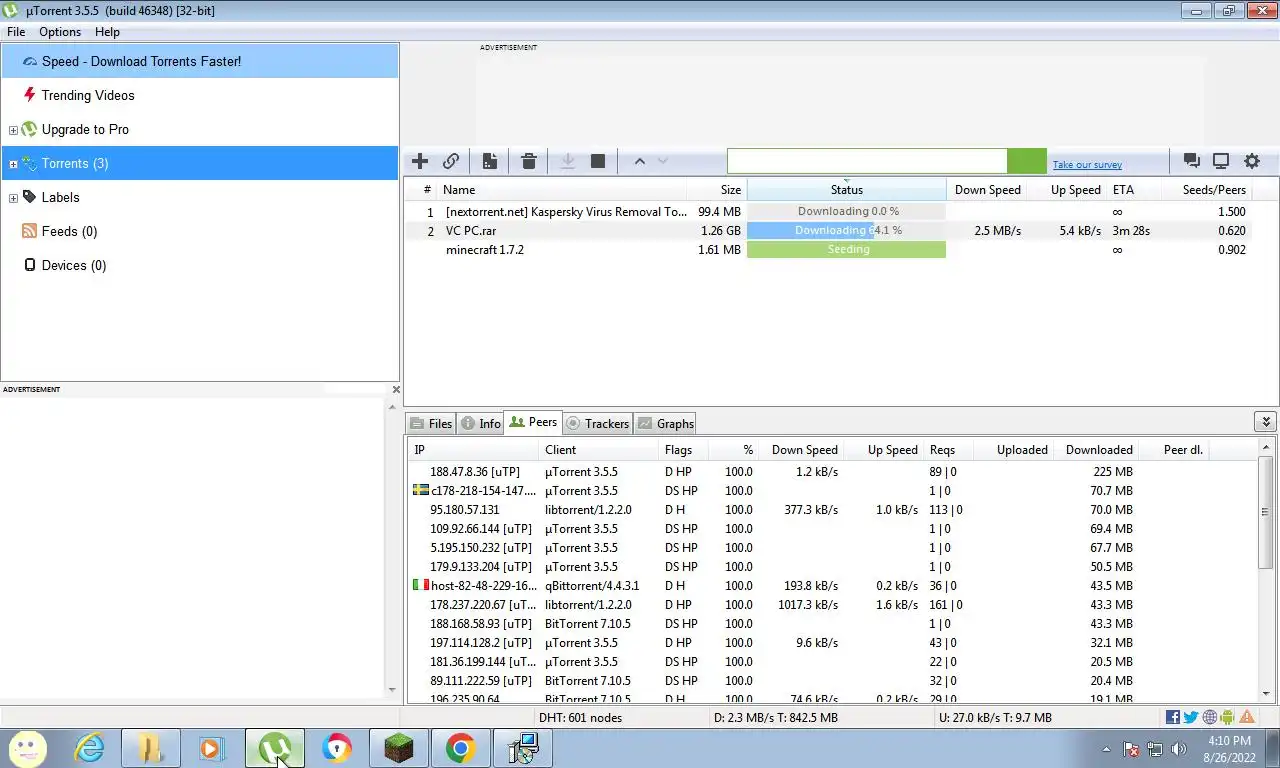Open Internet Explorer from the taskbar
This screenshot has height=768, width=1280.
pyautogui.click(x=90, y=748)
